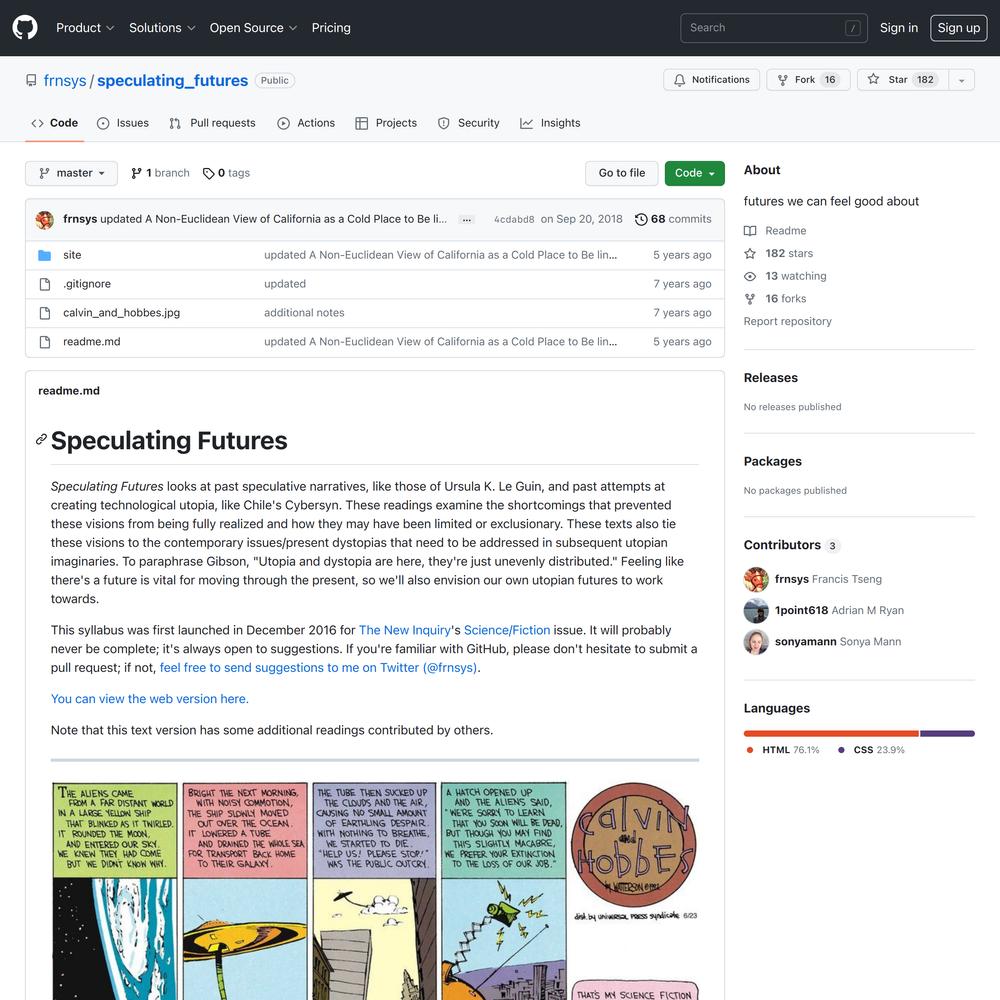Switch to the Code tab
This screenshot has width=1000, height=1000.
click(x=55, y=123)
